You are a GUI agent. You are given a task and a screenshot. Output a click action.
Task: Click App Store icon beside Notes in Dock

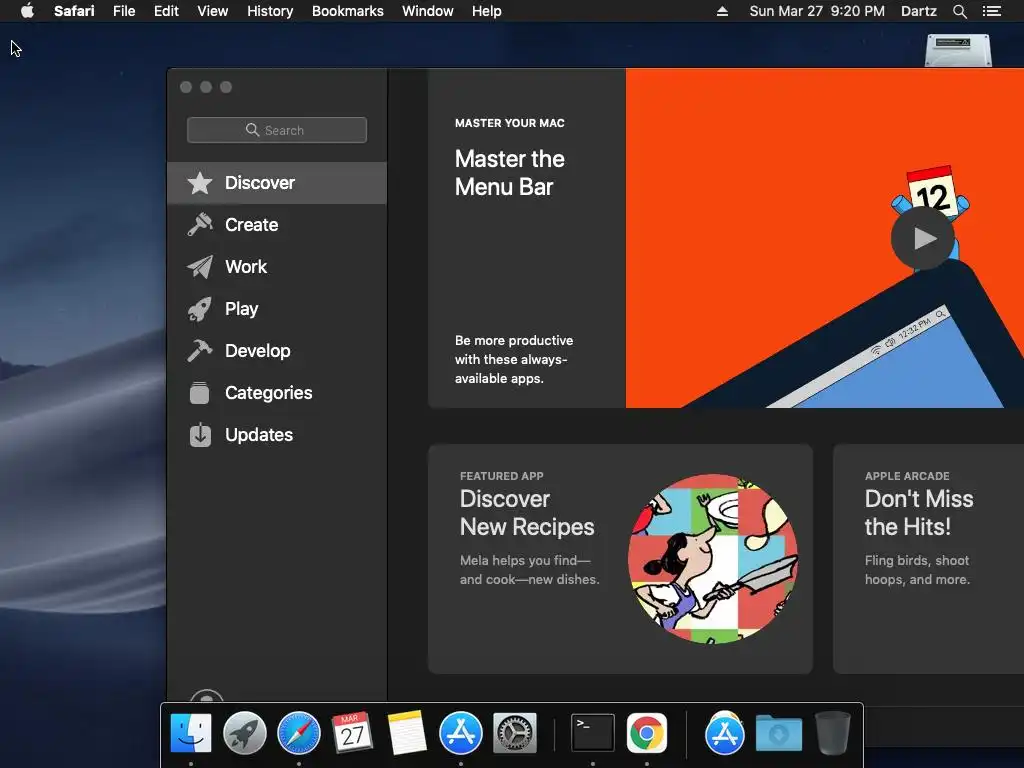pyautogui.click(x=460, y=733)
